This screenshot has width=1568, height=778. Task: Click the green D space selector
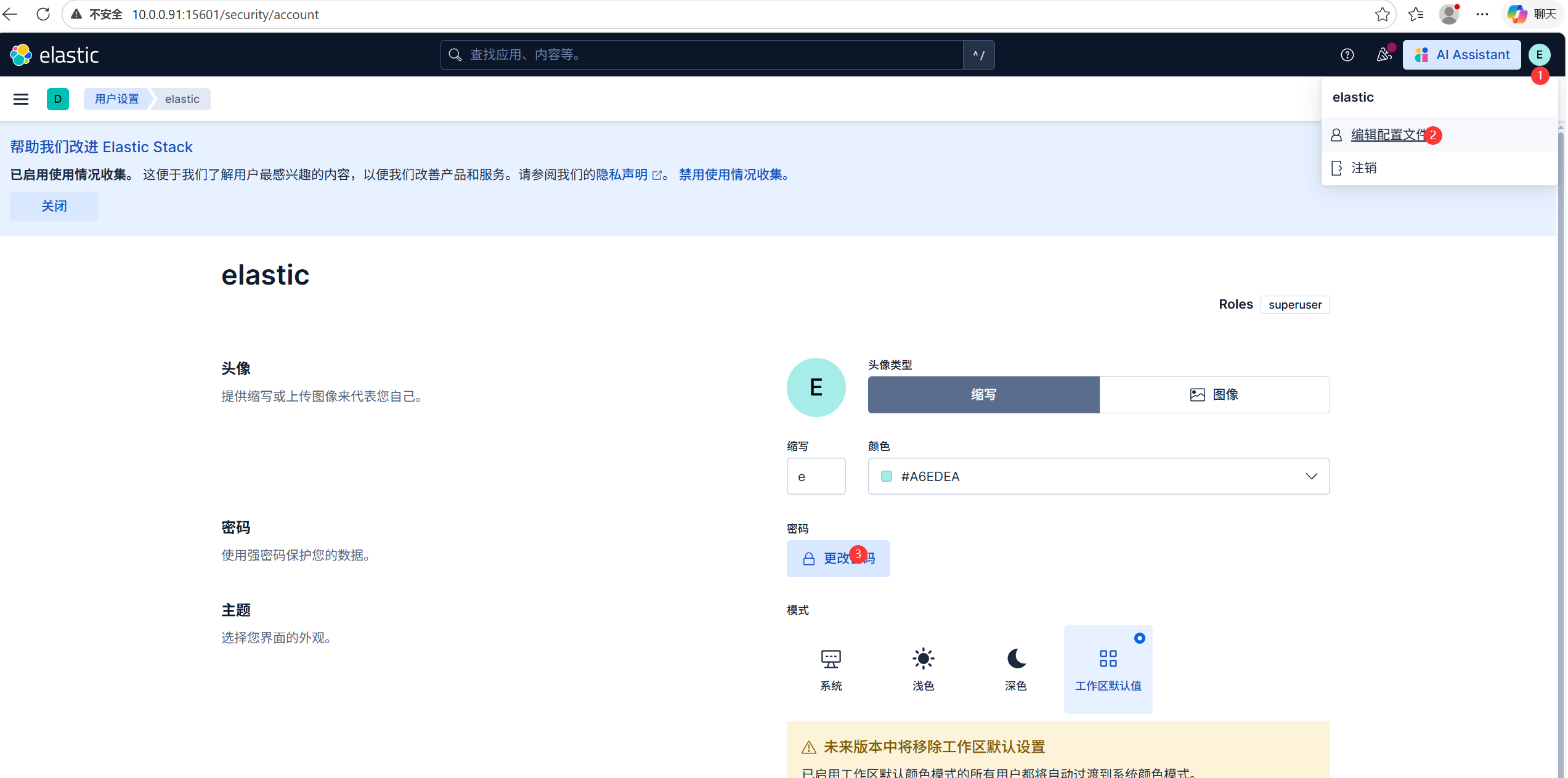(58, 99)
